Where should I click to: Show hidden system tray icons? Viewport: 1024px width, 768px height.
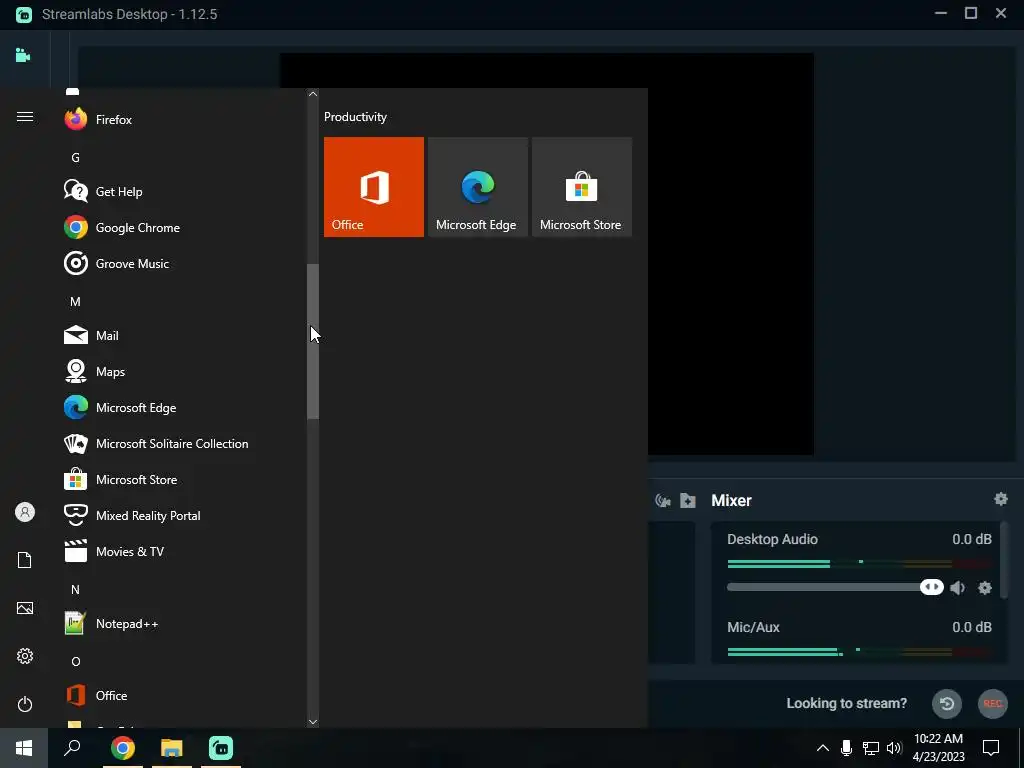point(823,748)
